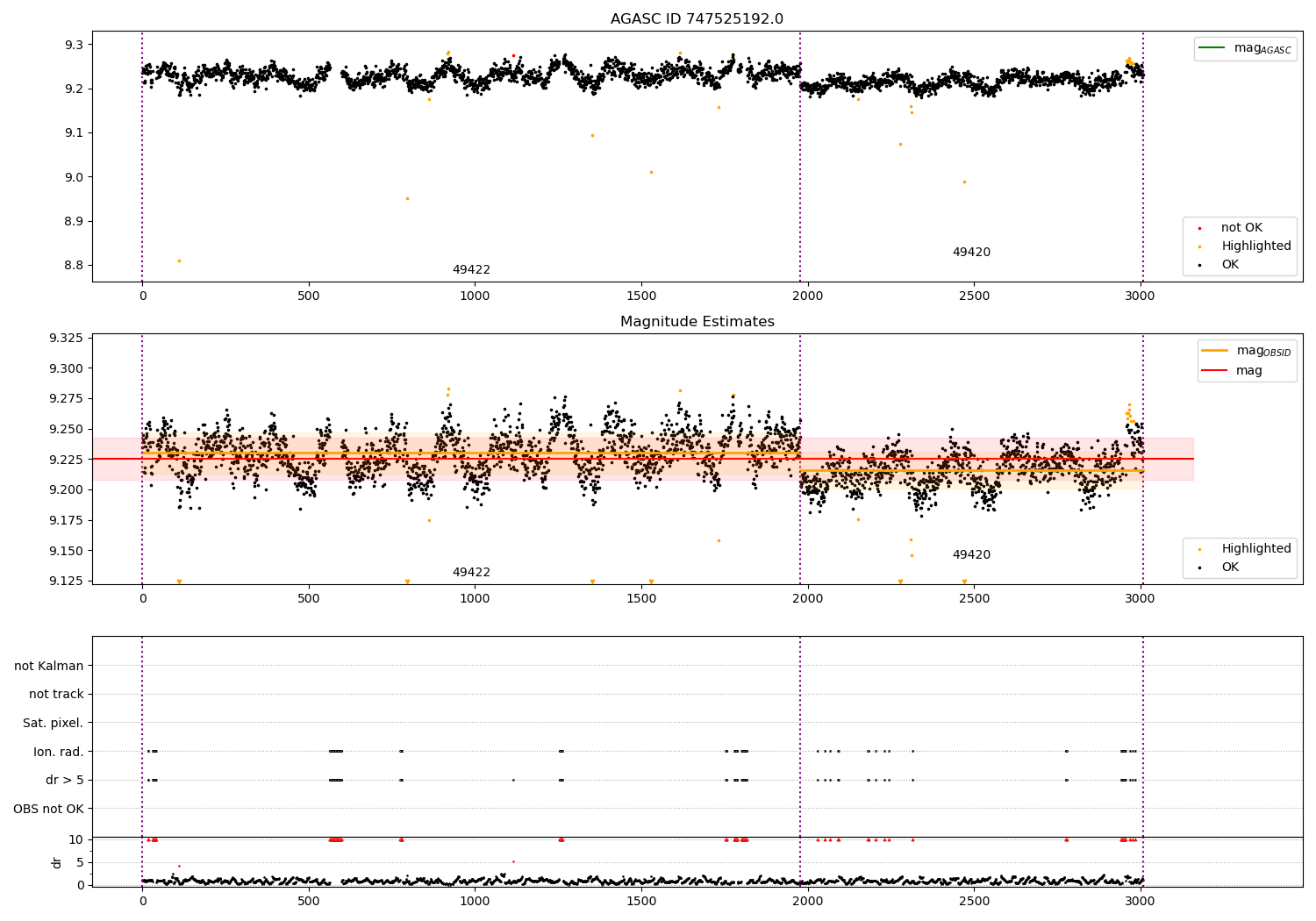
Task: Click the red 'not OK' point near x=1100 in the top plot
Action: pos(513,55)
